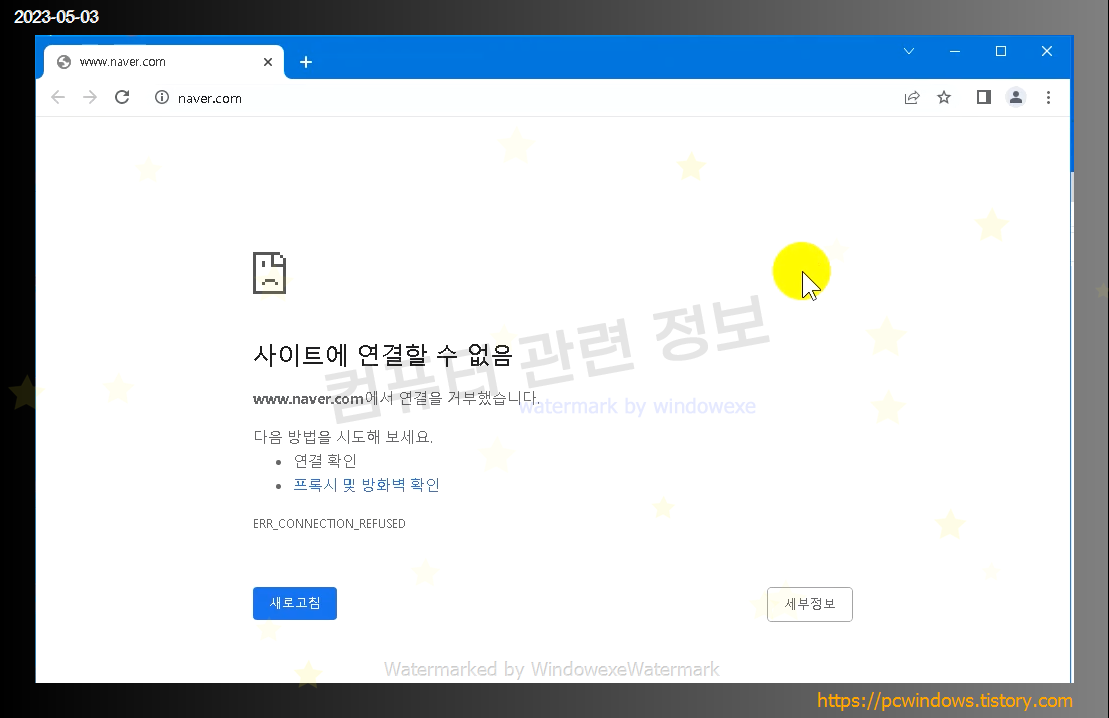This screenshot has height=718, width=1109.
Task: Click the sad page error icon
Action: 269,272
